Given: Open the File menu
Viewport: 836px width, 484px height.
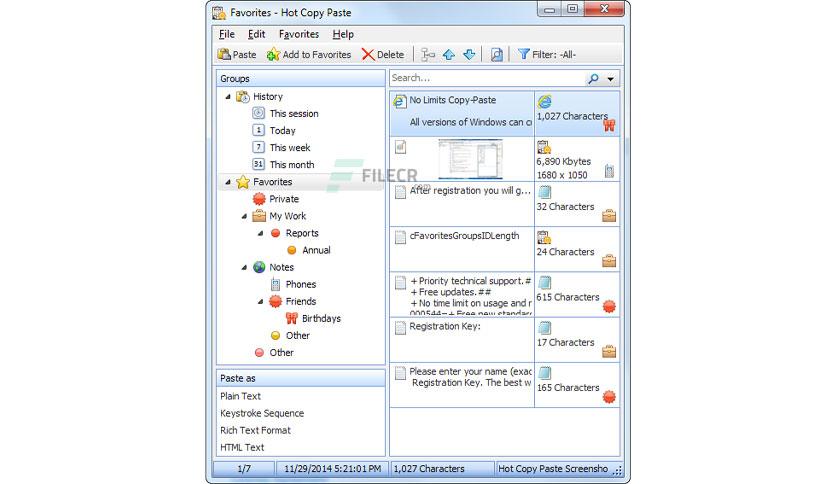Looking at the screenshot, I should [x=227, y=34].
